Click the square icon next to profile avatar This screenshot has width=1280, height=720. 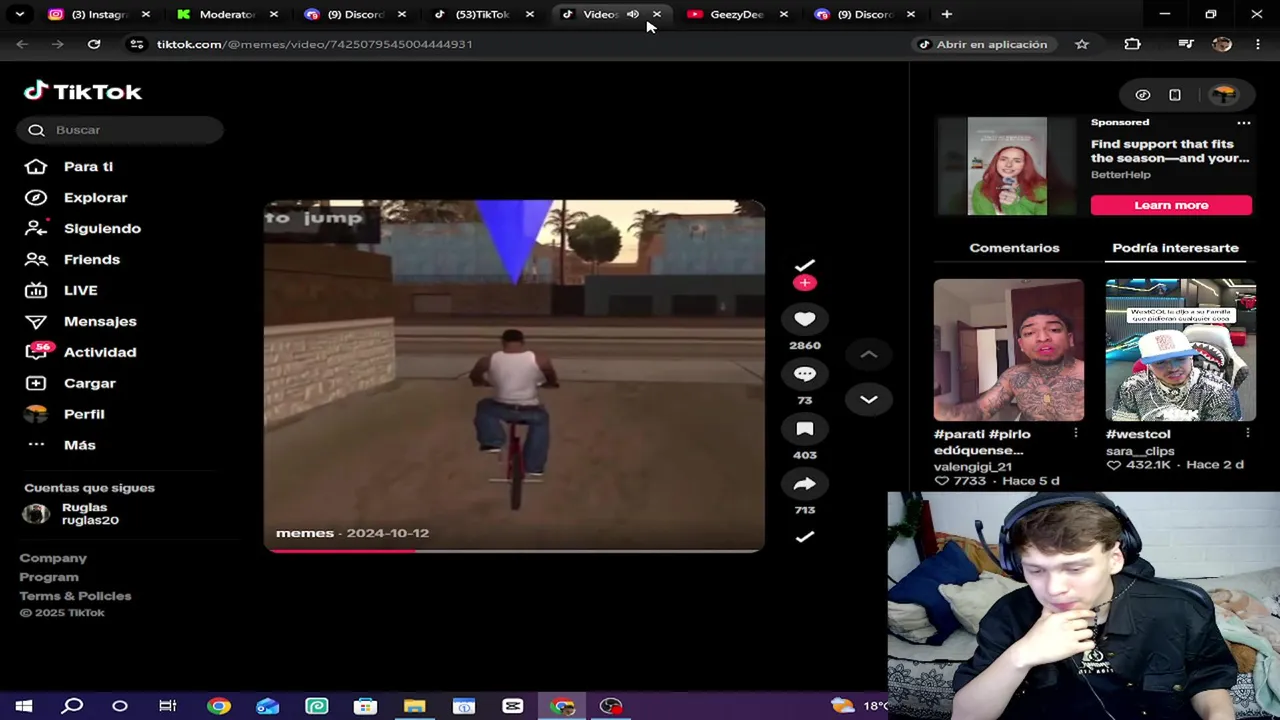(x=1175, y=95)
